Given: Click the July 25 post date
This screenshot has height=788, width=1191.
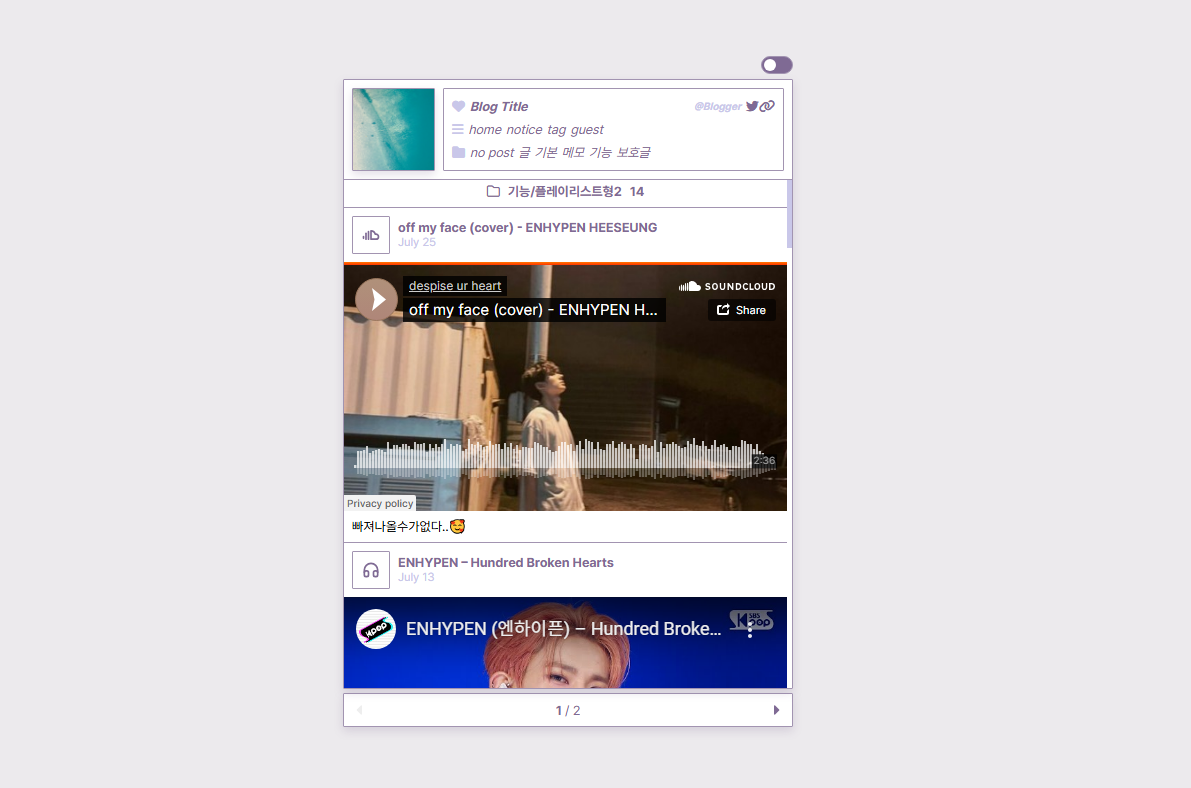Looking at the screenshot, I should tap(417, 242).
